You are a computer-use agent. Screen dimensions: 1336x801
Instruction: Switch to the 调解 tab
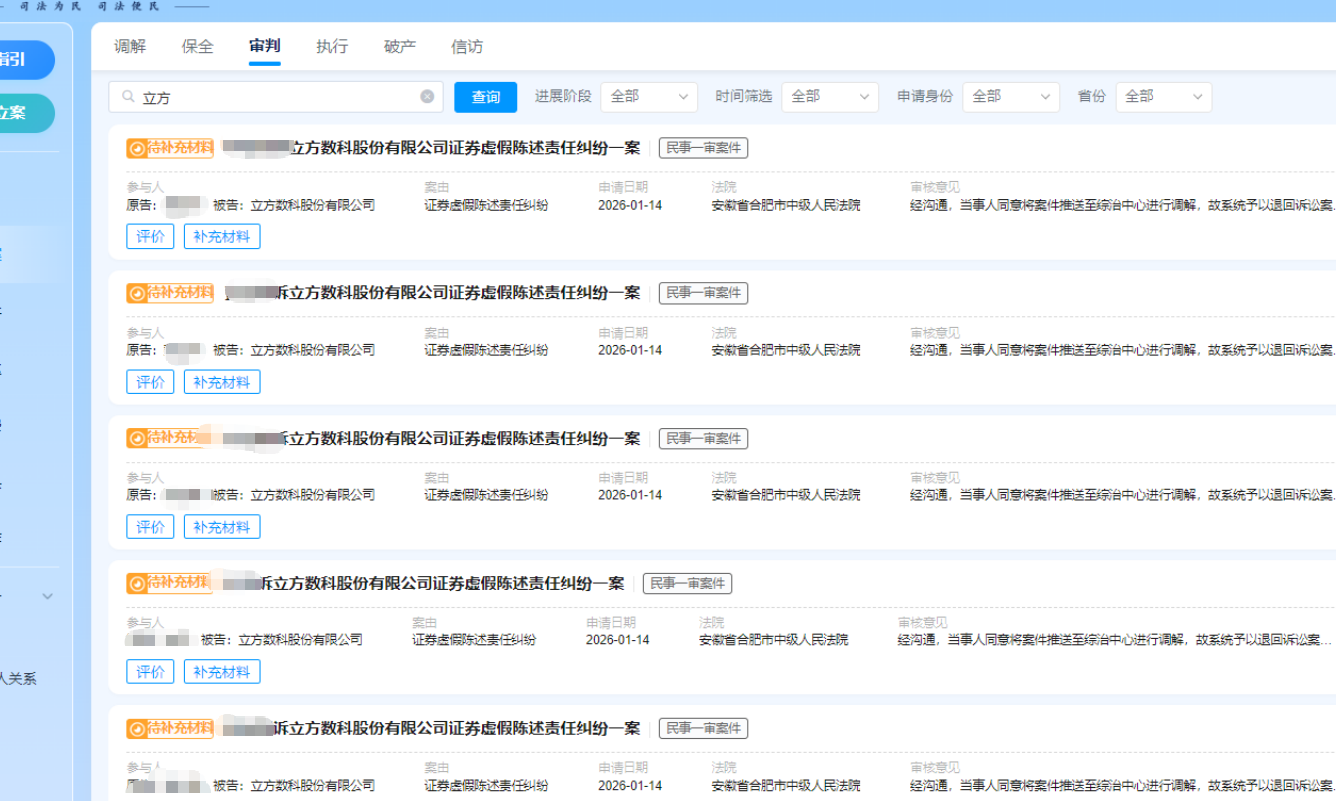(130, 47)
